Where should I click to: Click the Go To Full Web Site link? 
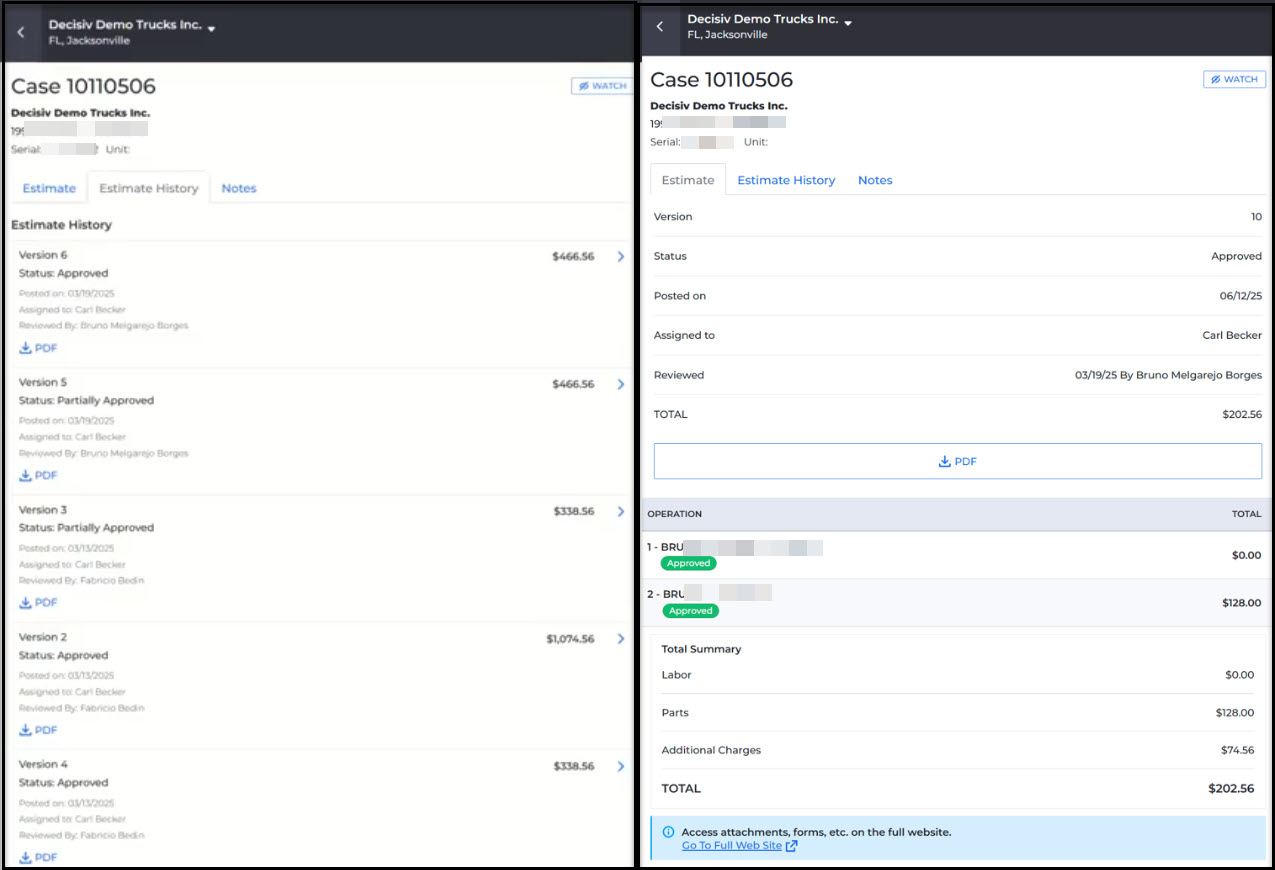(x=732, y=845)
